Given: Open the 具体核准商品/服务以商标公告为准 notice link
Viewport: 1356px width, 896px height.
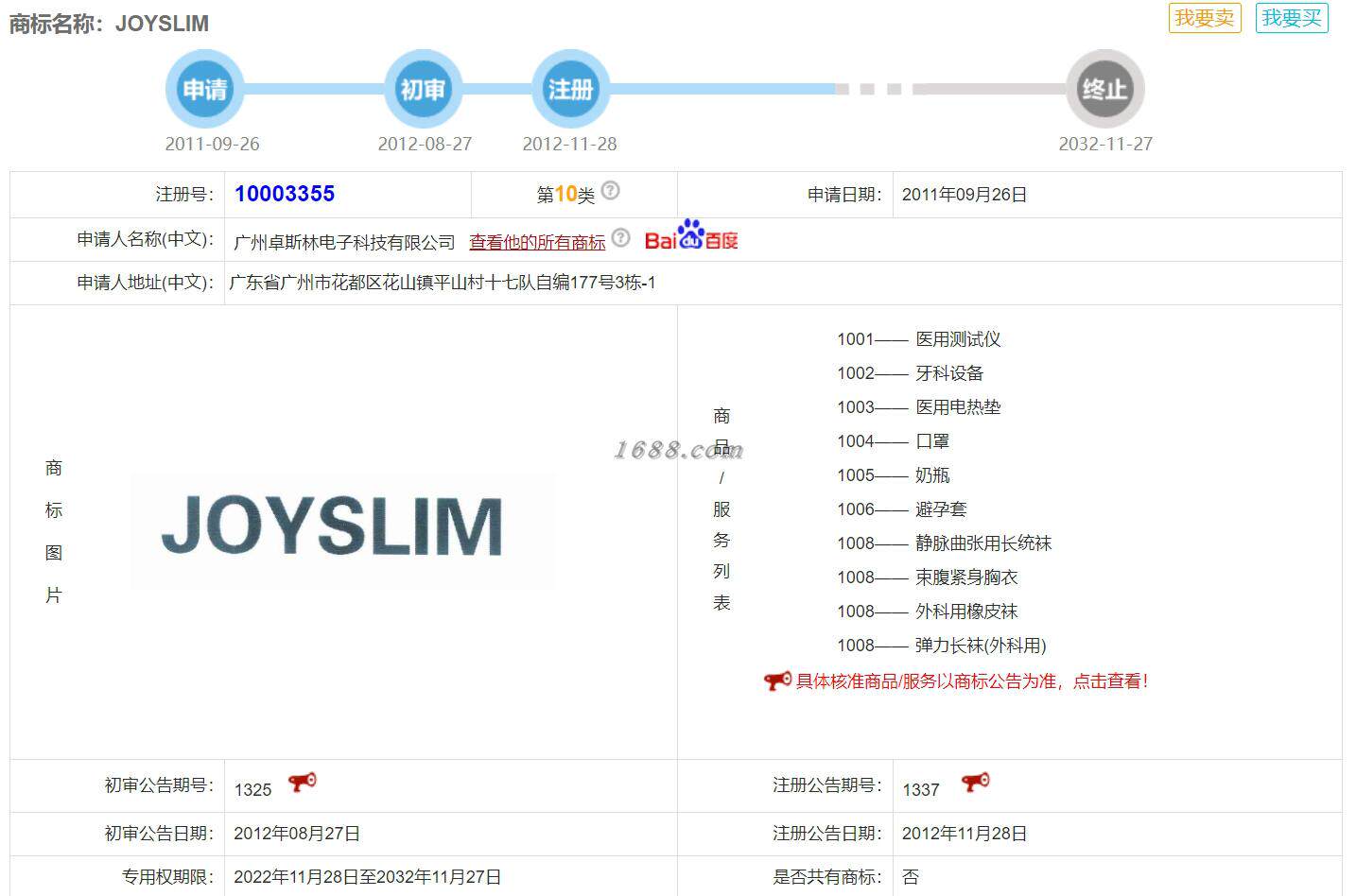Looking at the screenshot, I should pyautogui.click(x=972, y=681).
